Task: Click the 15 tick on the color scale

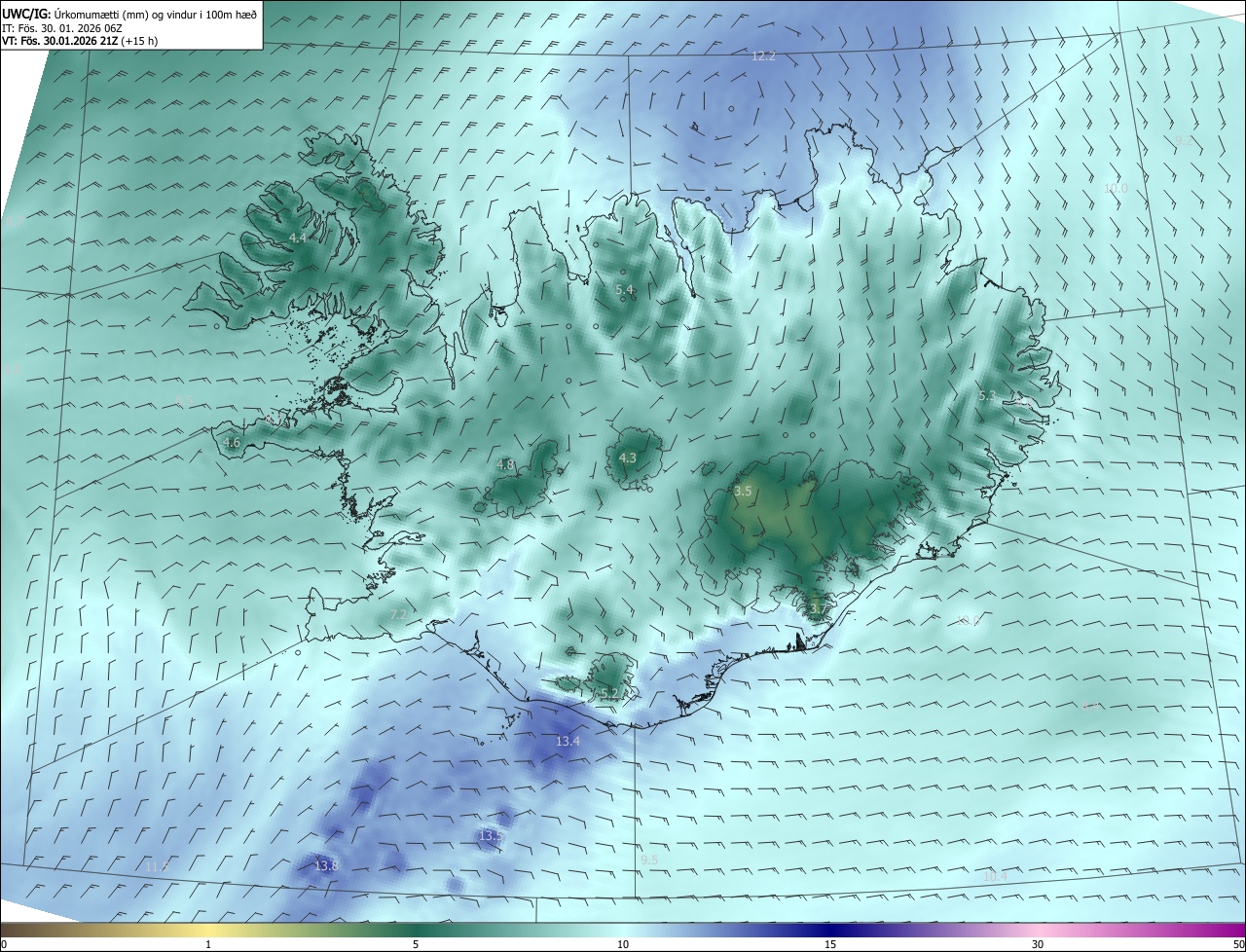Action: pos(830,944)
